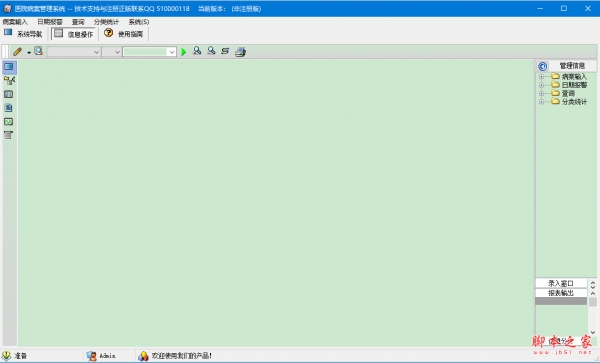Open the 分类统计 menu
Viewport: 600px width, 363px height.
pyautogui.click(x=106, y=22)
